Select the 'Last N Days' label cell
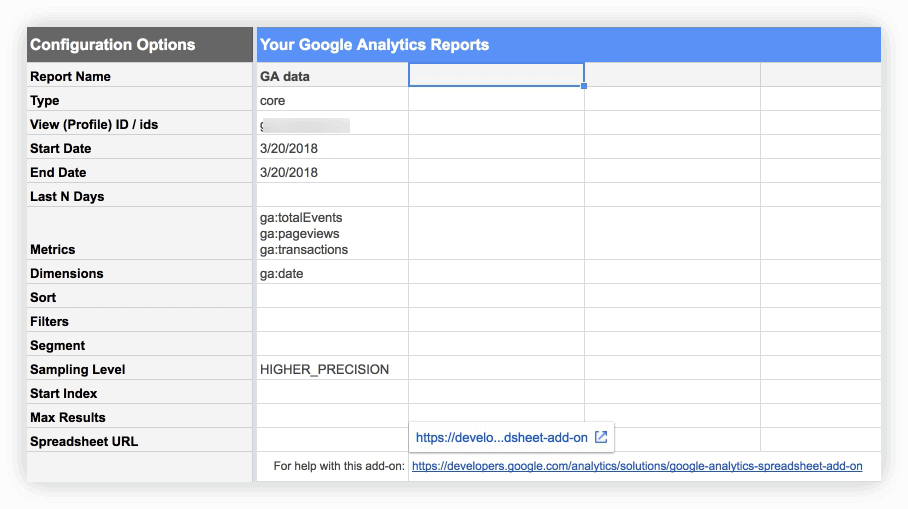Screen dimensions: 908x509 pyautogui.click(x=140, y=196)
